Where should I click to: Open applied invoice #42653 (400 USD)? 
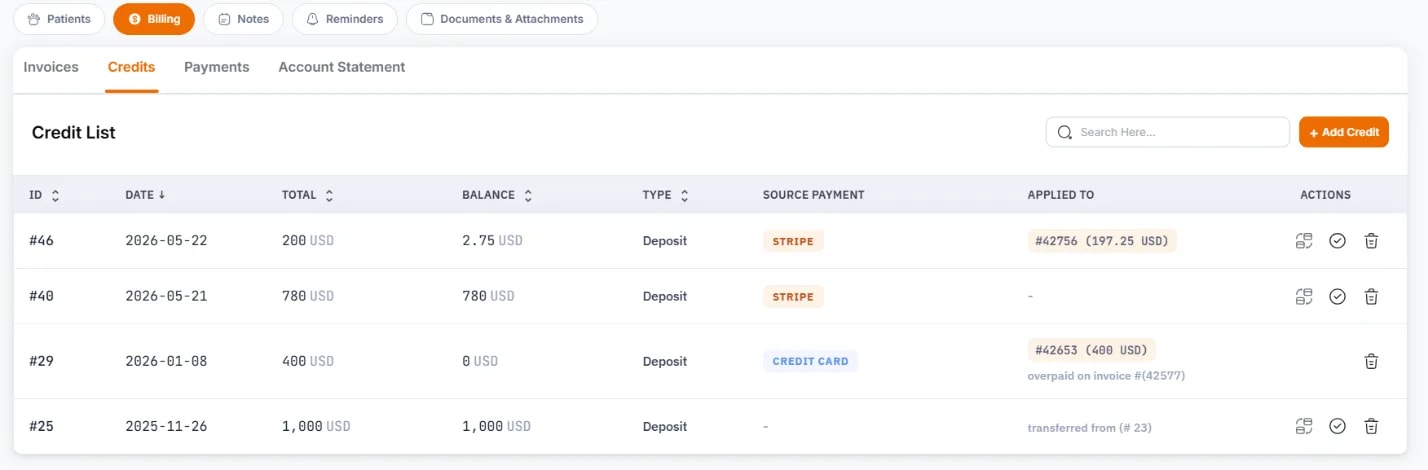coord(1092,350)
